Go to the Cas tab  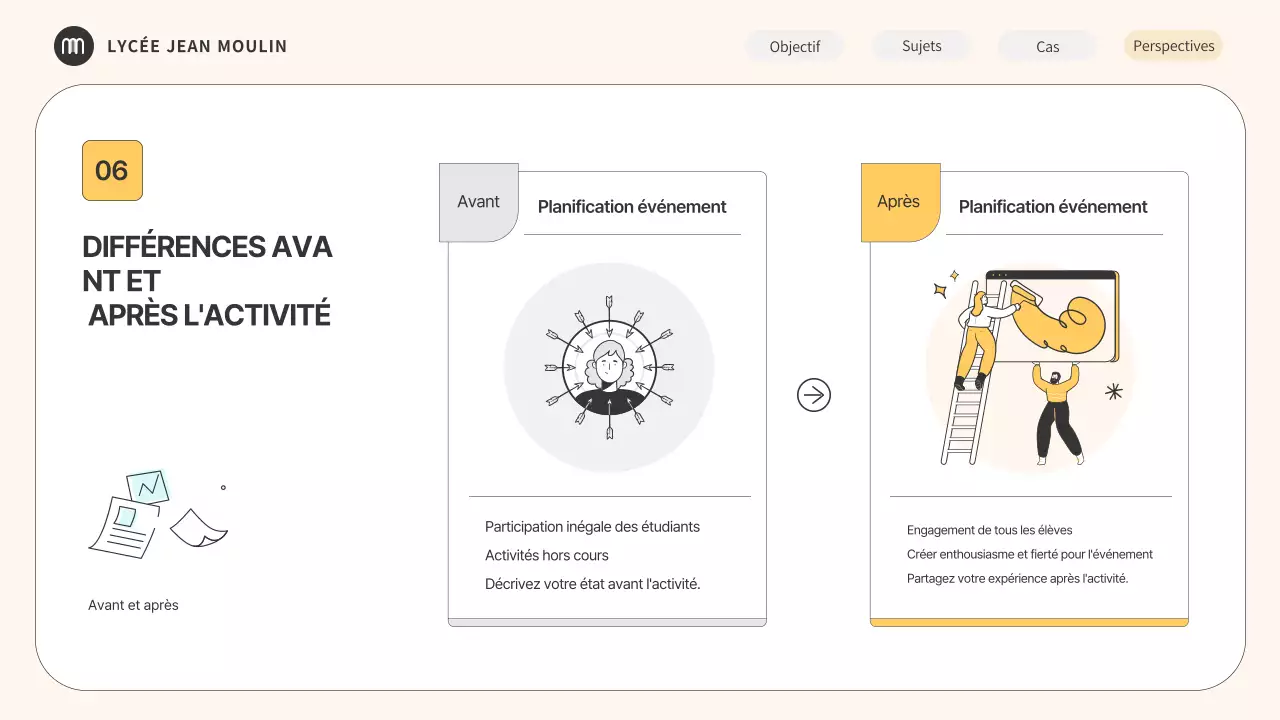[x=1047, y=46]
